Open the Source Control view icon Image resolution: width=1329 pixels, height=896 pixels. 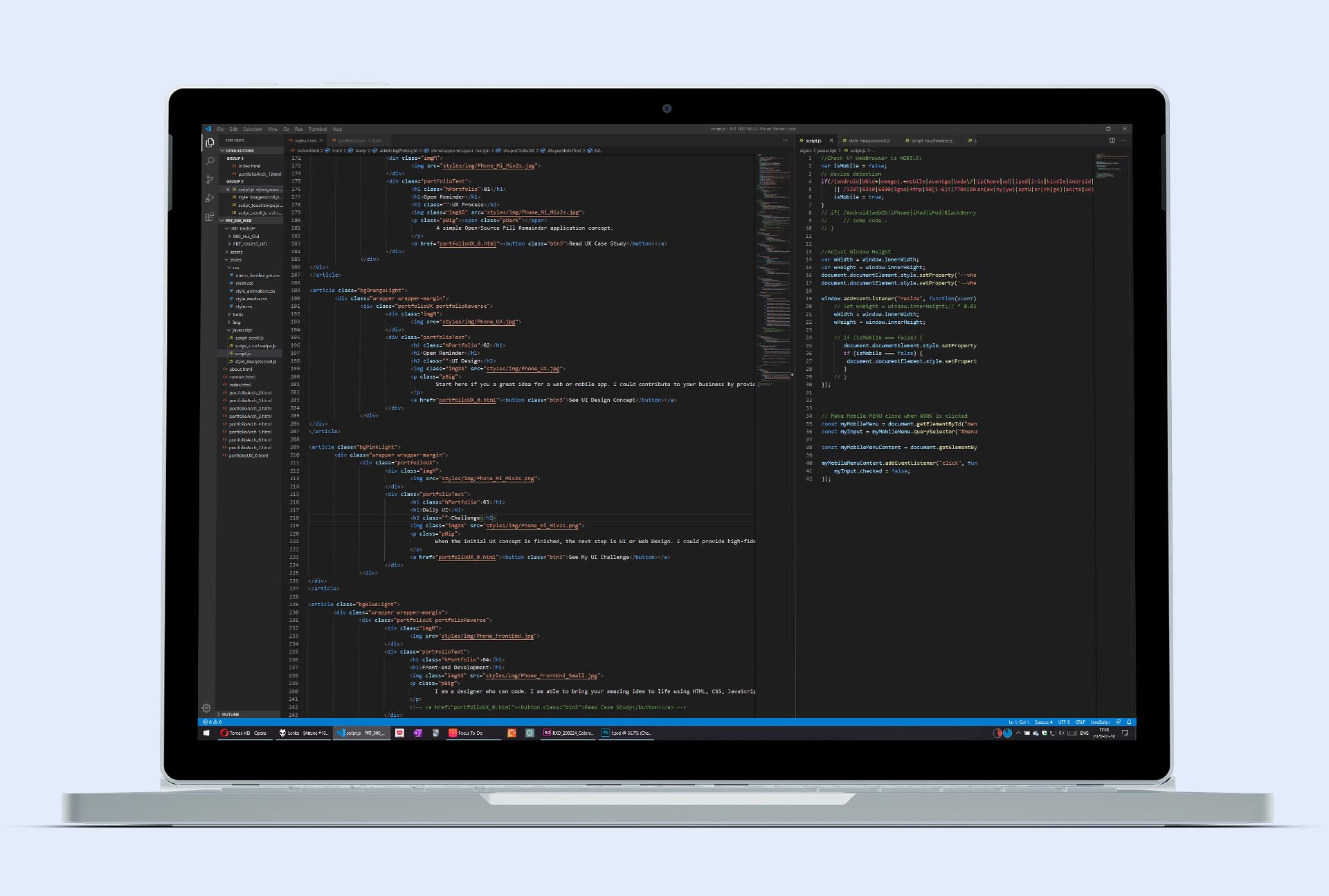click(x=210, y=180)
